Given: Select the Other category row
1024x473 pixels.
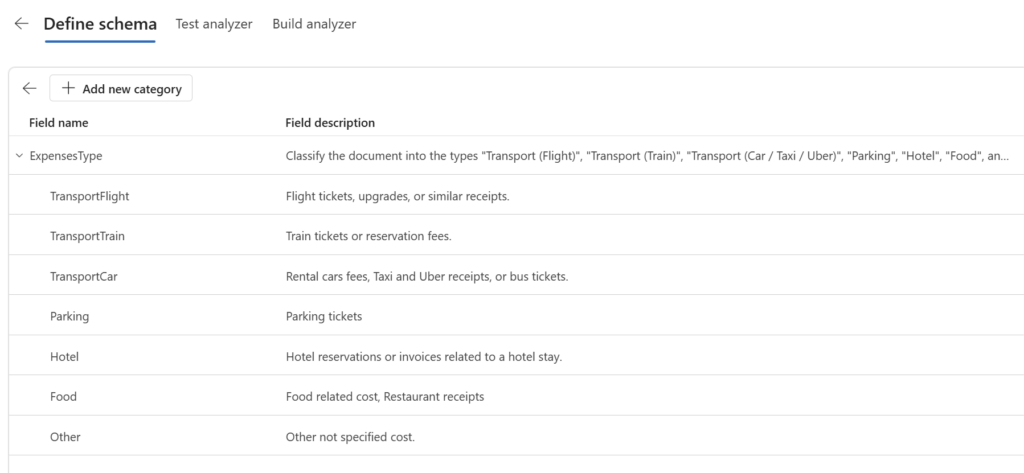Looking at the screenshot, I should pos(516,437).
